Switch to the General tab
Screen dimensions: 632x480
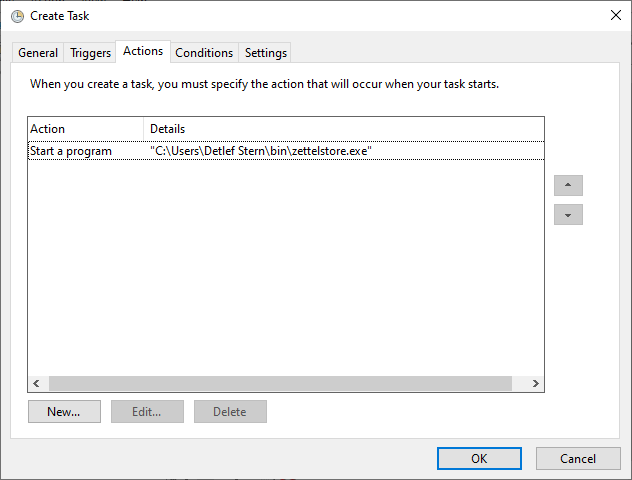(38, 53)
